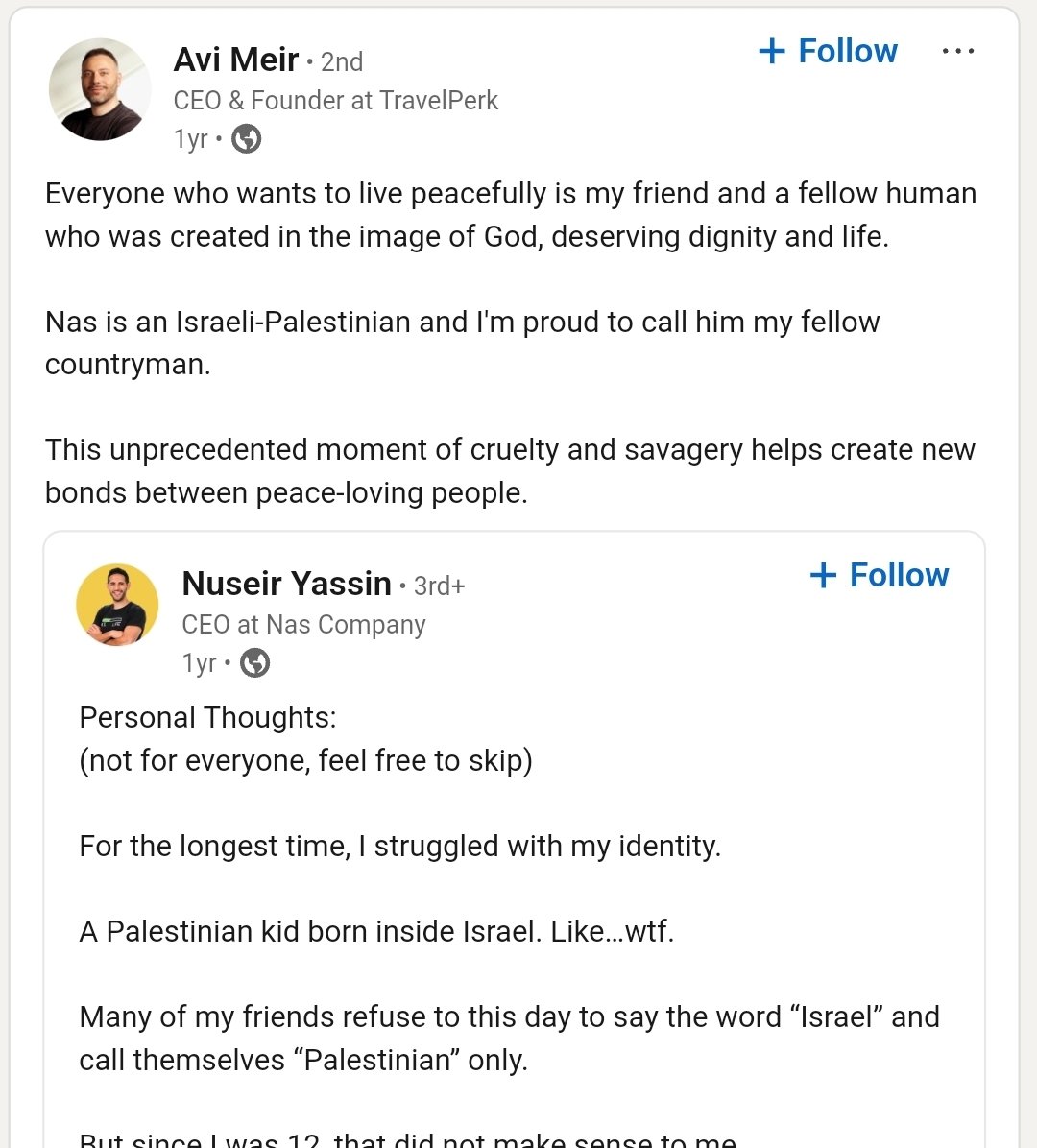Click the 1yr timestamp under Avi Meir
The image size is (1037, 1148).
(x=190, y=139)
